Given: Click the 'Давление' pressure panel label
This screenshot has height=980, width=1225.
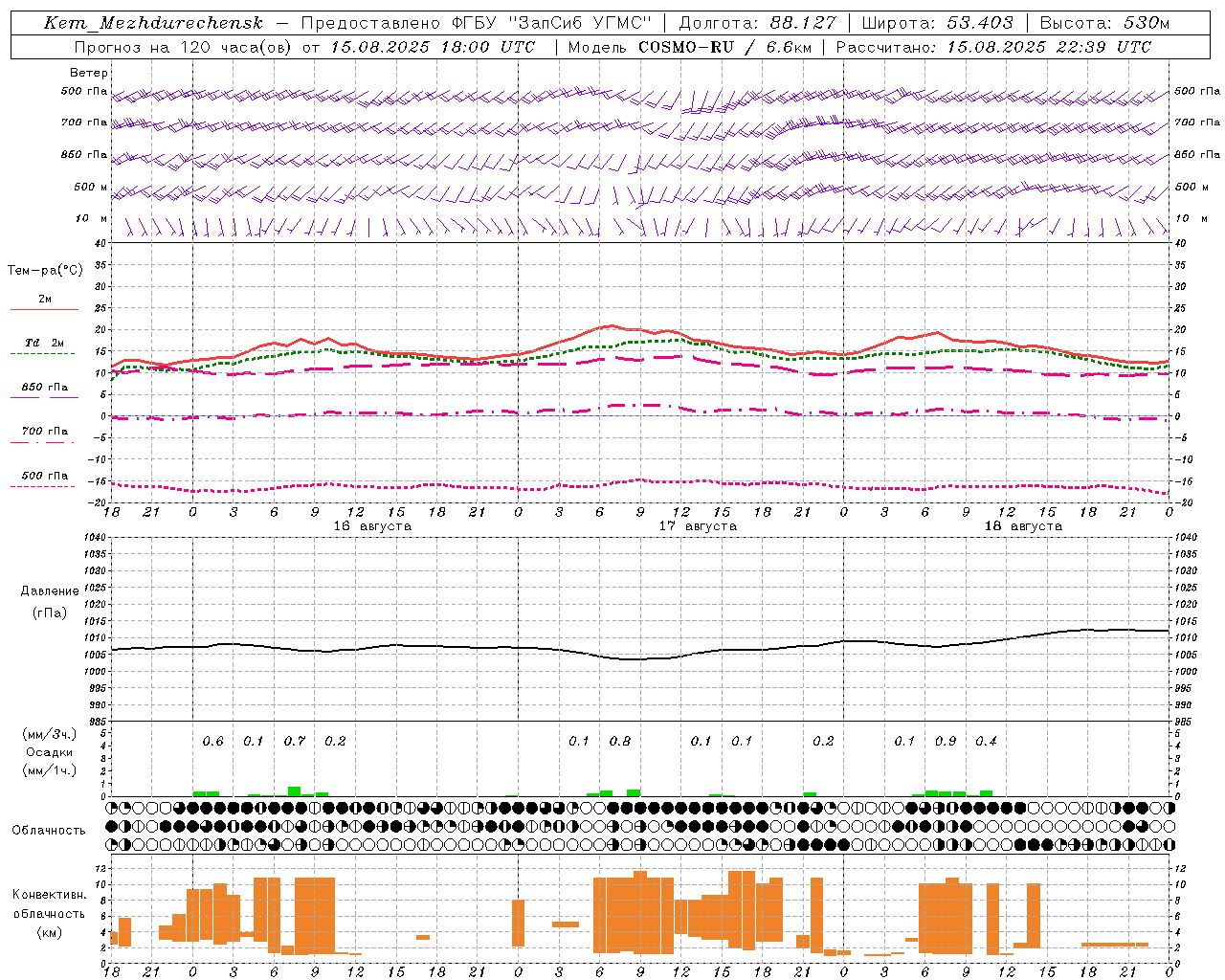Looking at the screenshot, I should click(50, 591).
